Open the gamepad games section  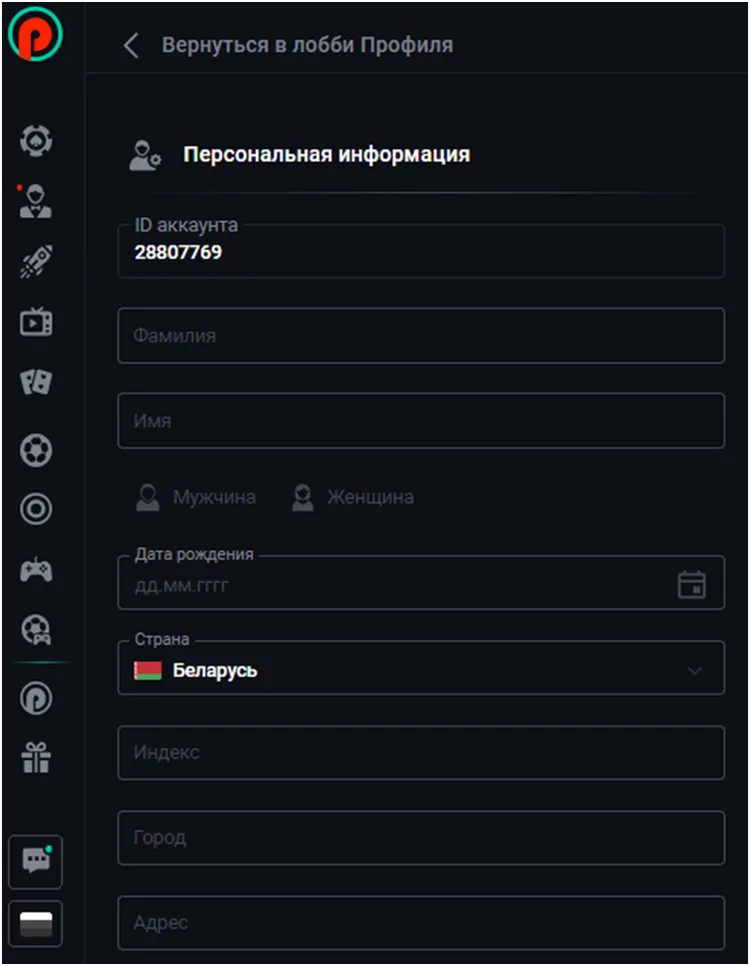[36, 571]
